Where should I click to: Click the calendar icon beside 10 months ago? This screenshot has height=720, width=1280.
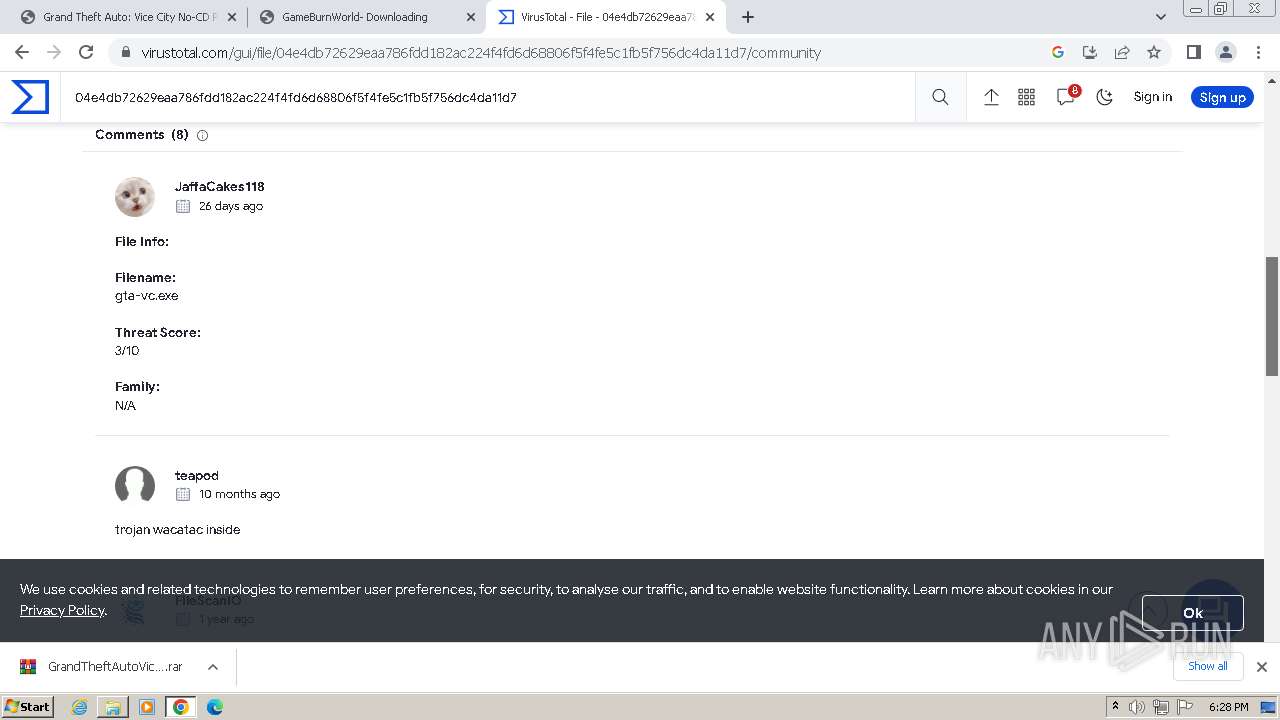(x=183, y=494)
